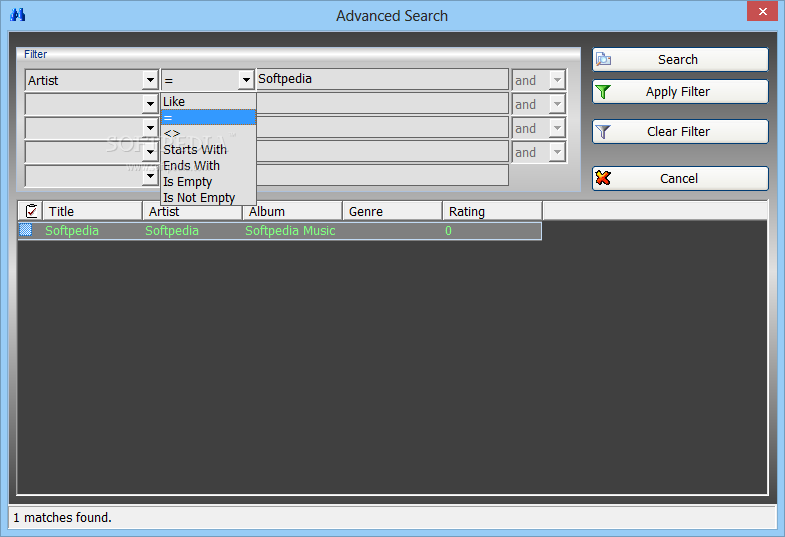Click the rating value 0 in results

[x=448, y=231]
